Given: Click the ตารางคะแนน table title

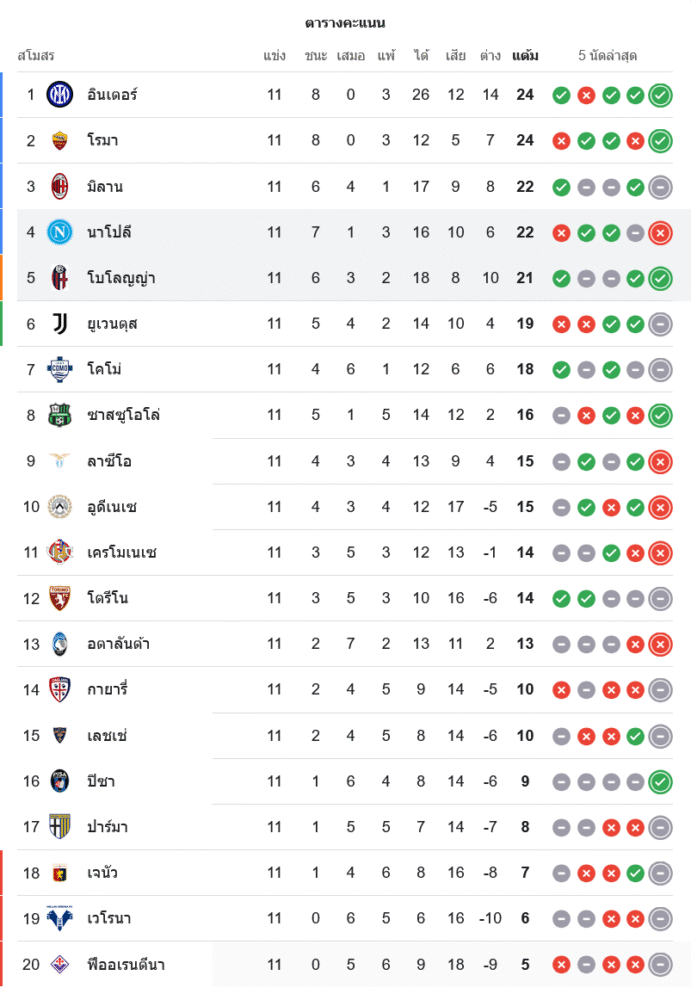Looking at the screenshot, I should coord(345,23).
